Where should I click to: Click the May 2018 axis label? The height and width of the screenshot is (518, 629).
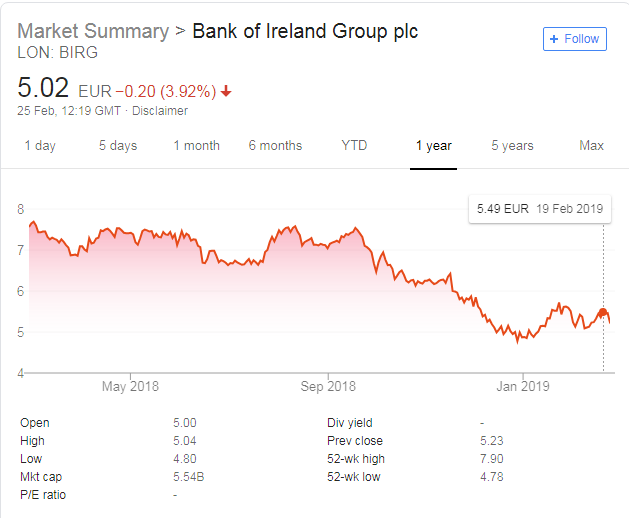131,386
